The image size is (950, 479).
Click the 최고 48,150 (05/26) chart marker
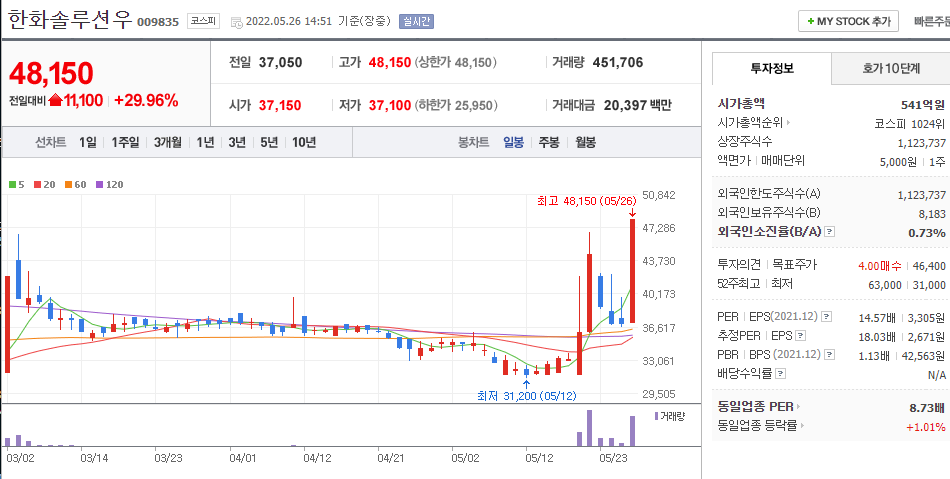point(586,200)
